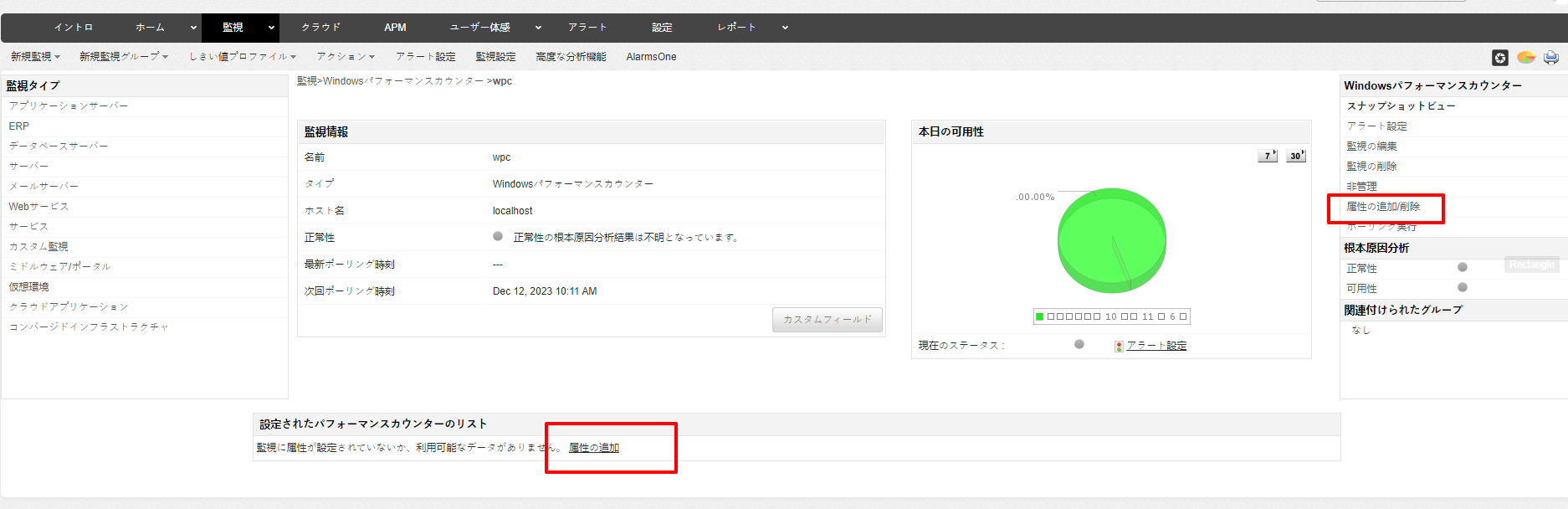Open the しきい値プロファイル dropdown
The image size is (1568, 509).
(x=242, y=57)
